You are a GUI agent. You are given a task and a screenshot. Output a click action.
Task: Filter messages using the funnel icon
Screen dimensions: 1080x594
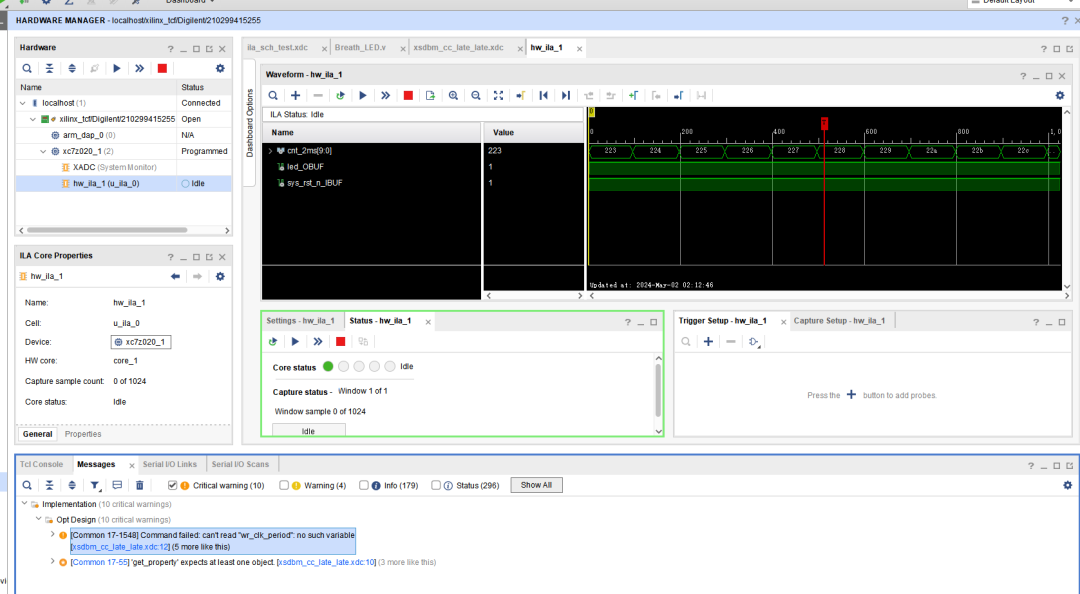[x=95, y=486]
